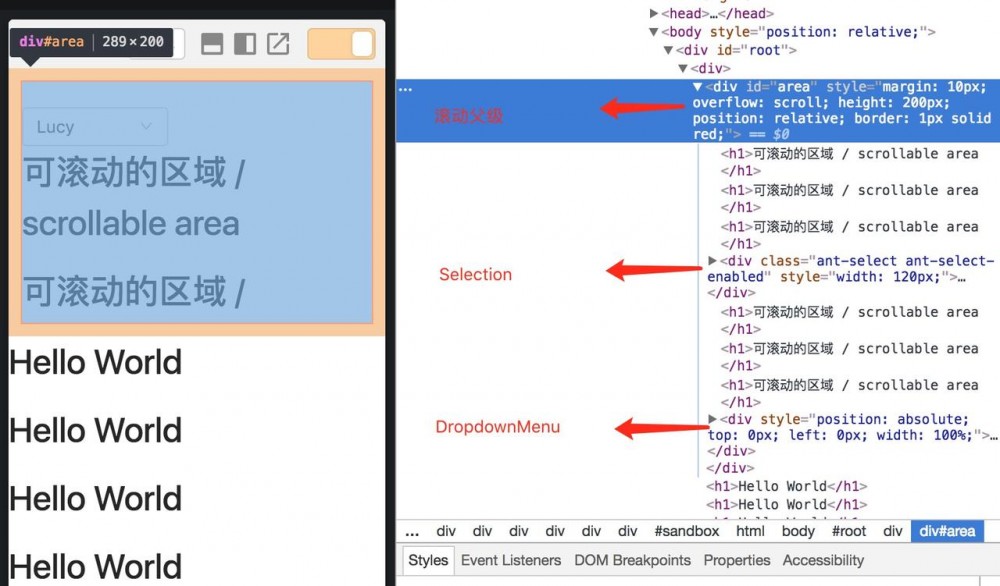Image resolution: width=1000 pixels, height=586 pixels.
Task: Click the scrollable area heading in the preview
Action: (x=133, y=198)
